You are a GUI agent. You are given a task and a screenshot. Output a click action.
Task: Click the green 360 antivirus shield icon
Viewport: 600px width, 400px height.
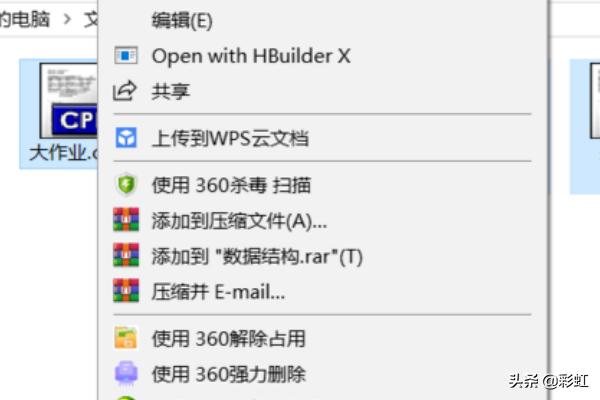(126, 184)
